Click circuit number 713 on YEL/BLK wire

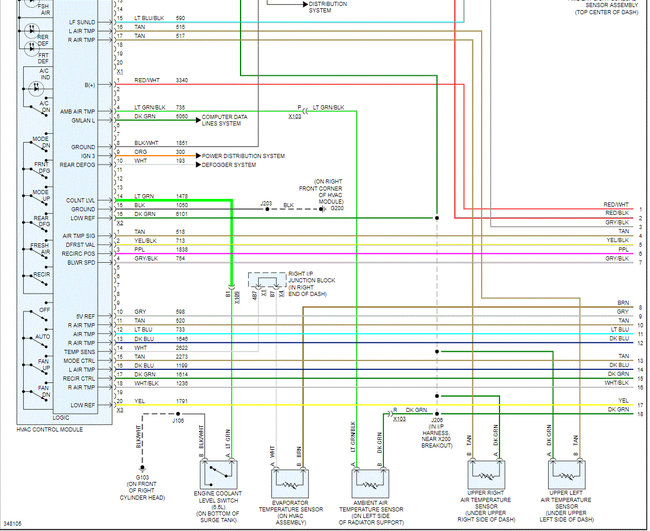tap(180, 241)
